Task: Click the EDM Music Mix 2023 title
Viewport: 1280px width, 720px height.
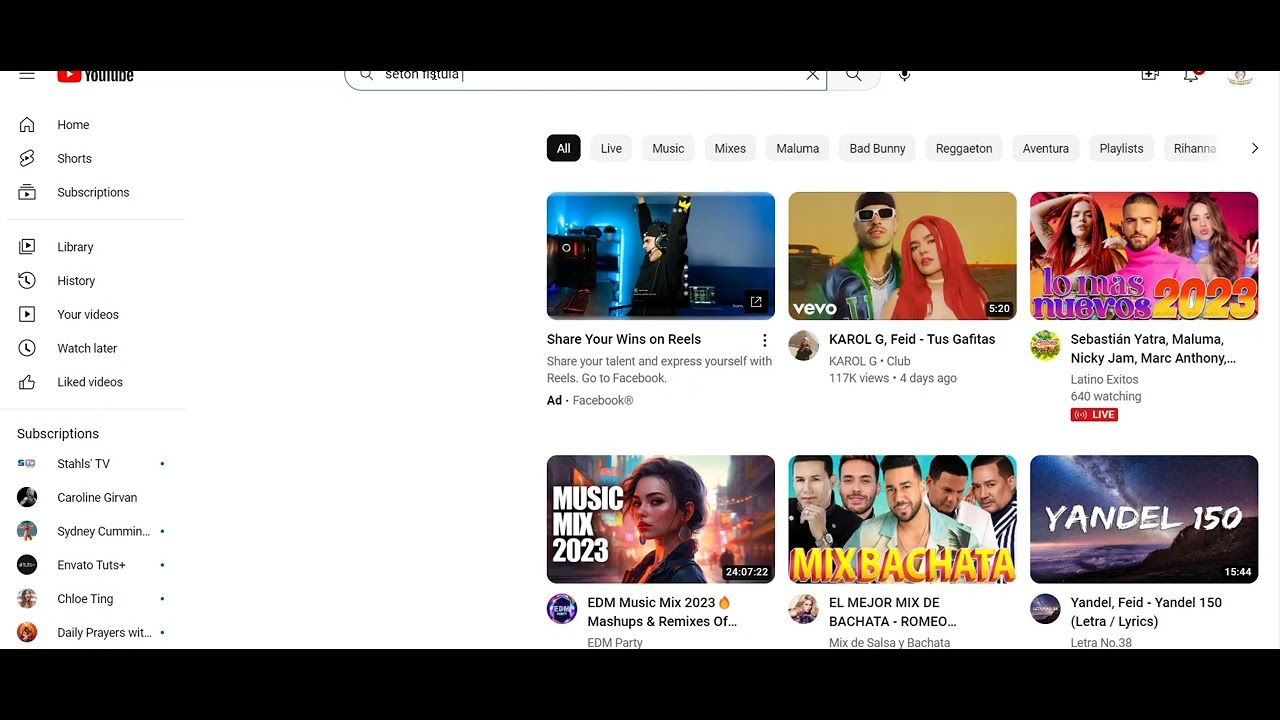Action: [x=662, y=612]
